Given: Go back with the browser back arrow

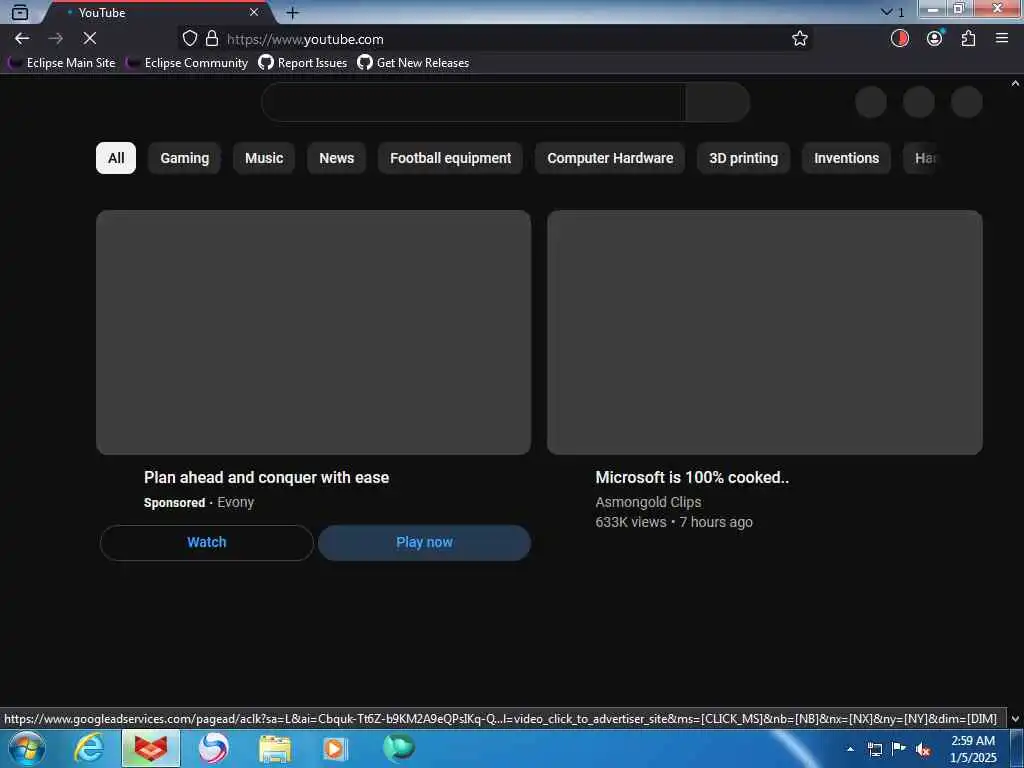Looking at the screenshot, I should pyautogui.click(x=22, y=39).
